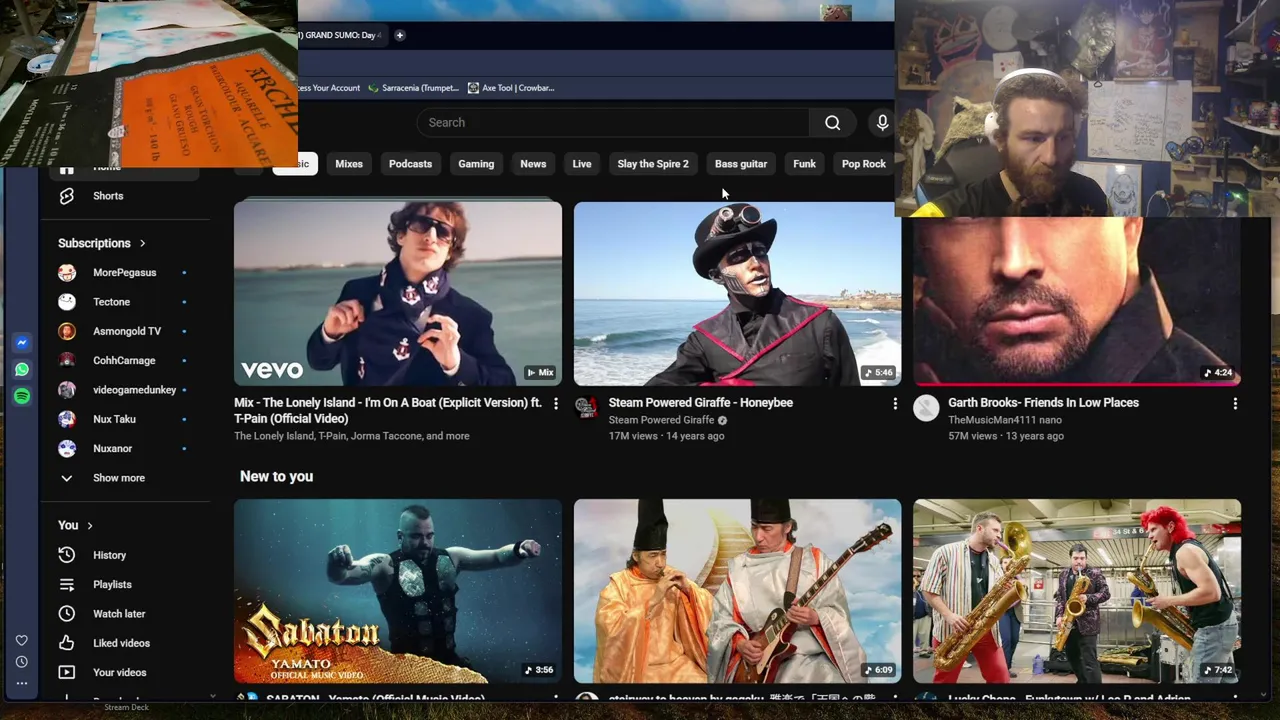1280x720 pixels.
Task: Start voice search with microphone icon
Action: 882,123
